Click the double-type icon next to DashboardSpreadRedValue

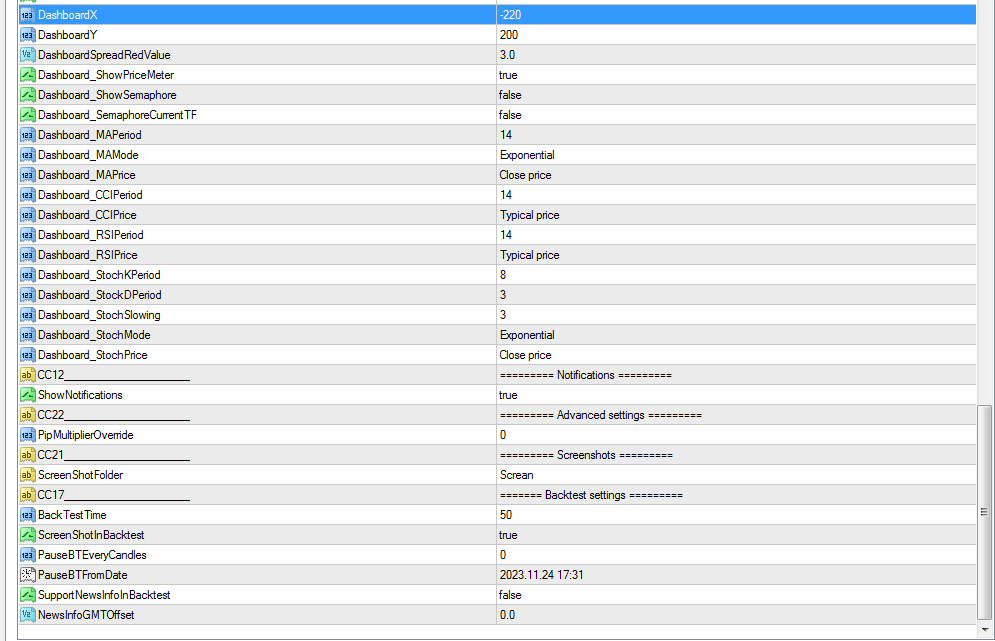click(27, 55)
